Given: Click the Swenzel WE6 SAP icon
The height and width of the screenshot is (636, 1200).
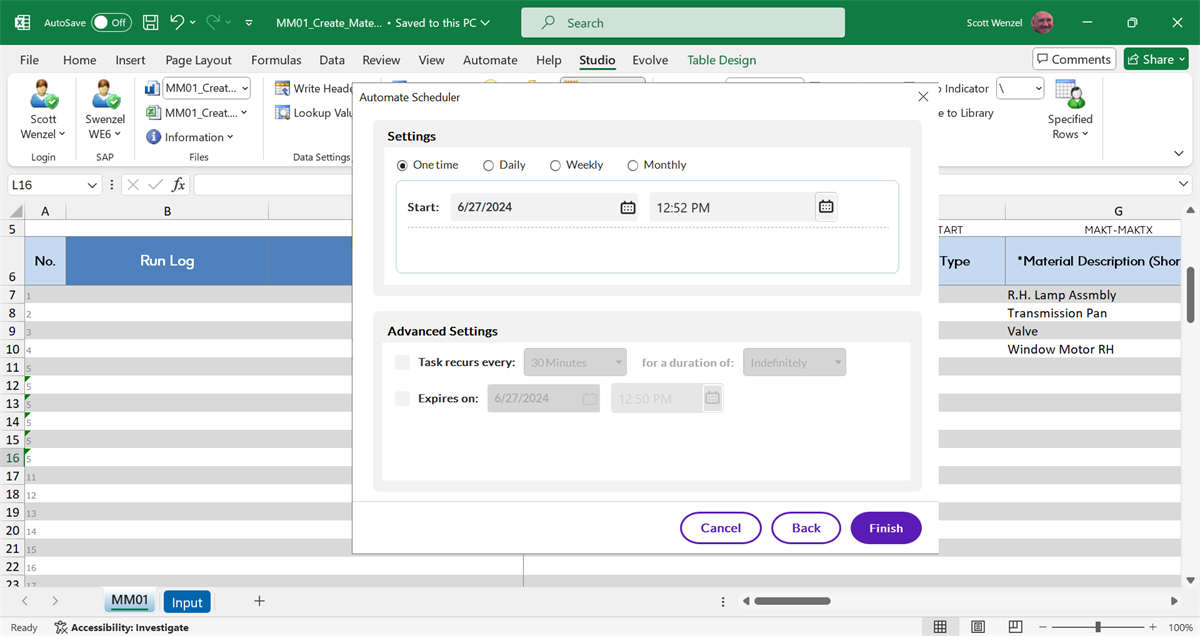Looking at the screenshot, I should point(105,96).
